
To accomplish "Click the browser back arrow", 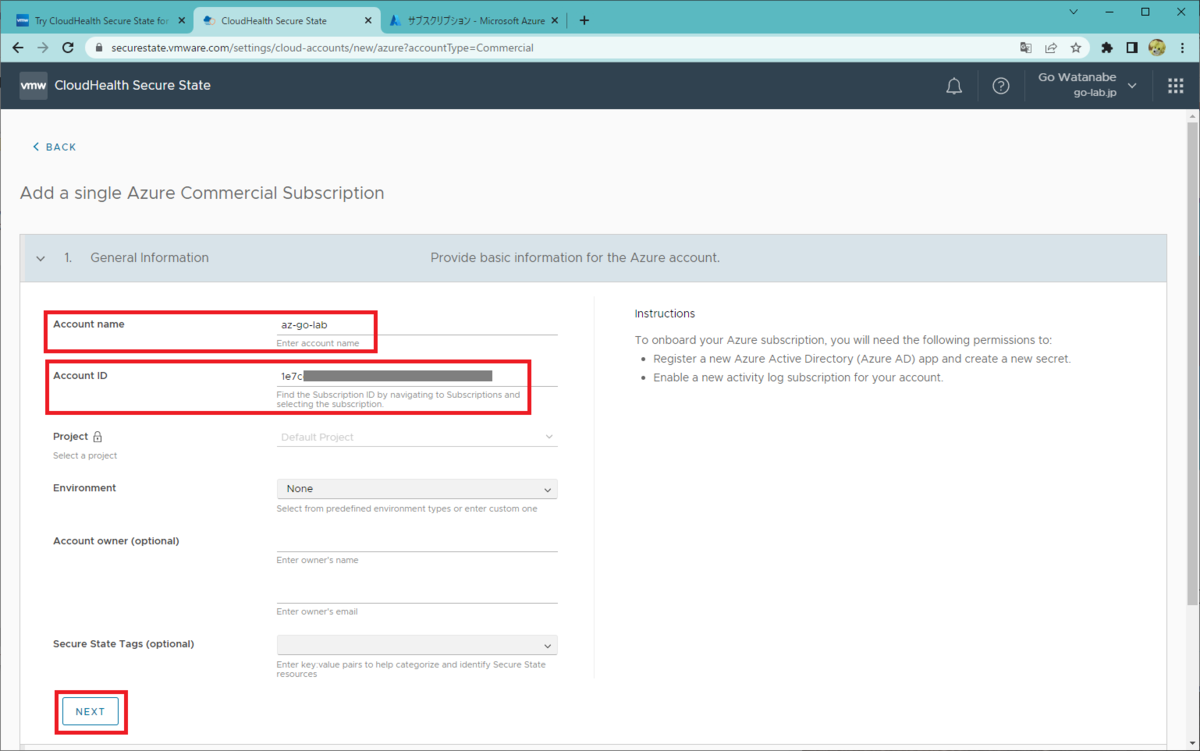I will [x=18, y=47].
